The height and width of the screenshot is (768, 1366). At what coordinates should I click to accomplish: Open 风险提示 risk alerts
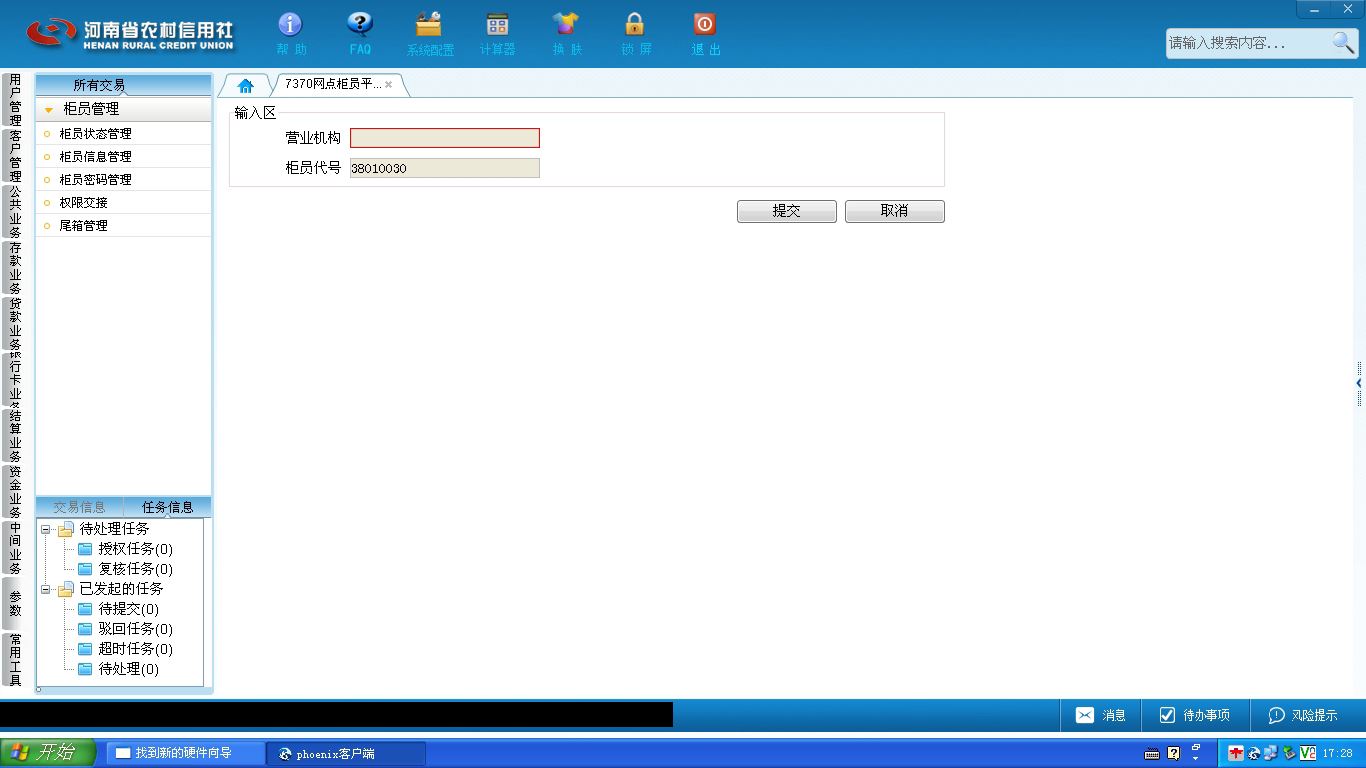1303,715
